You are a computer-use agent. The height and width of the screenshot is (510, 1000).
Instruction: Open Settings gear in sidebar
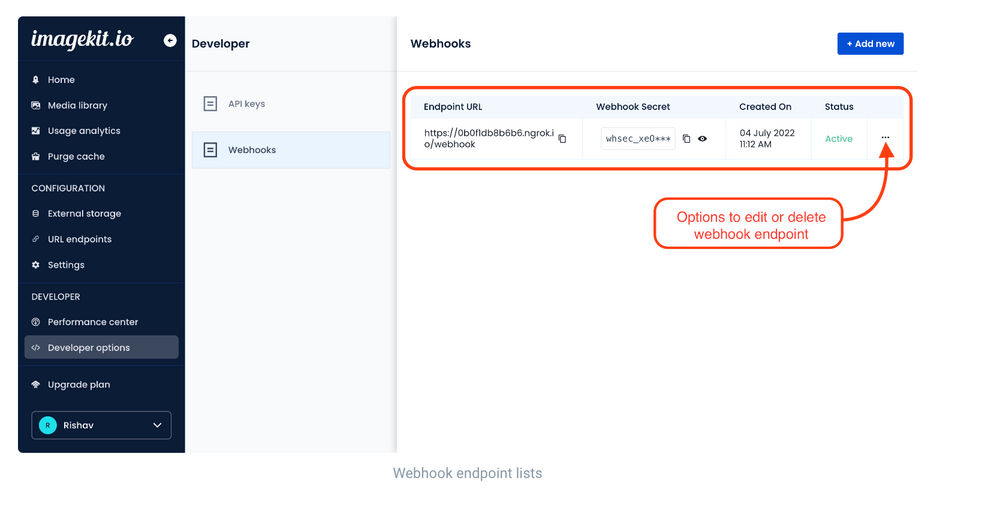coord(36,265)
